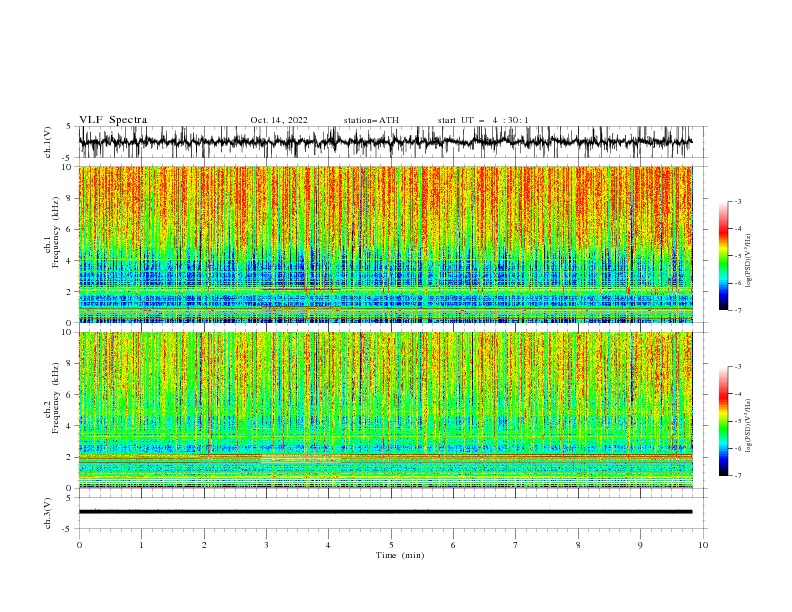Click the "2" tick on the time axis
Image resolution: width=792 pixels, height=612 pixels.
click(x=204, y=545)
